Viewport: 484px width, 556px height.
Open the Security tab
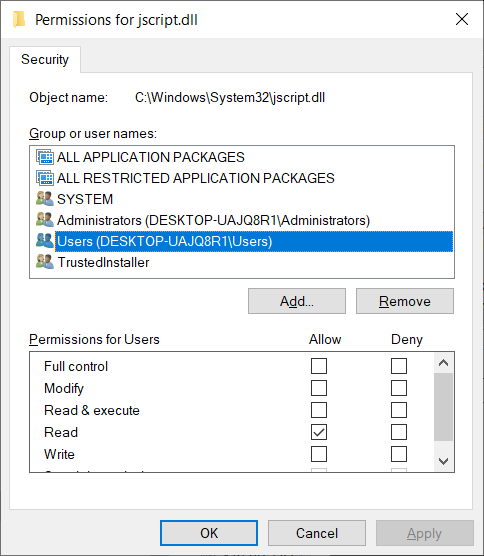click(45, 59)
